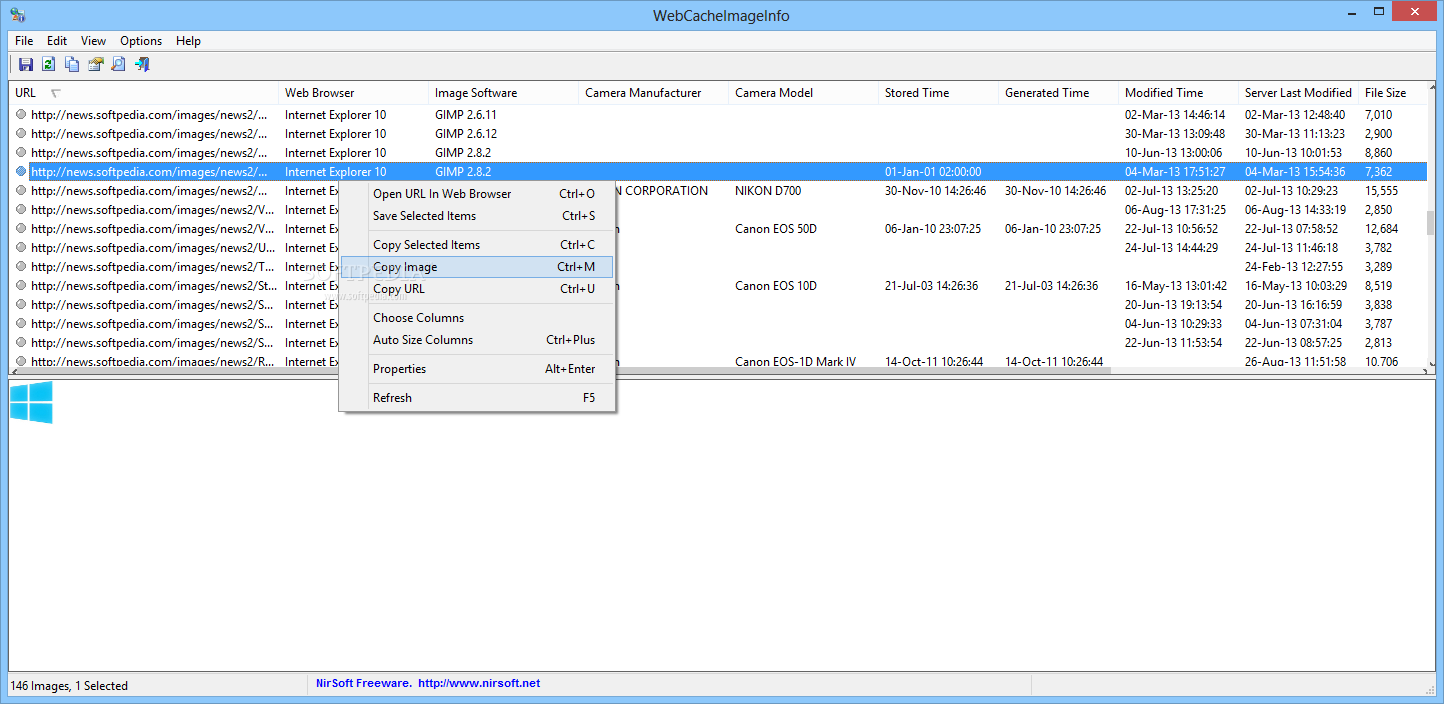Click the 'Canon EOS 10D' camera model cell
1444x704 pixels.
click(x=776, y=286)
